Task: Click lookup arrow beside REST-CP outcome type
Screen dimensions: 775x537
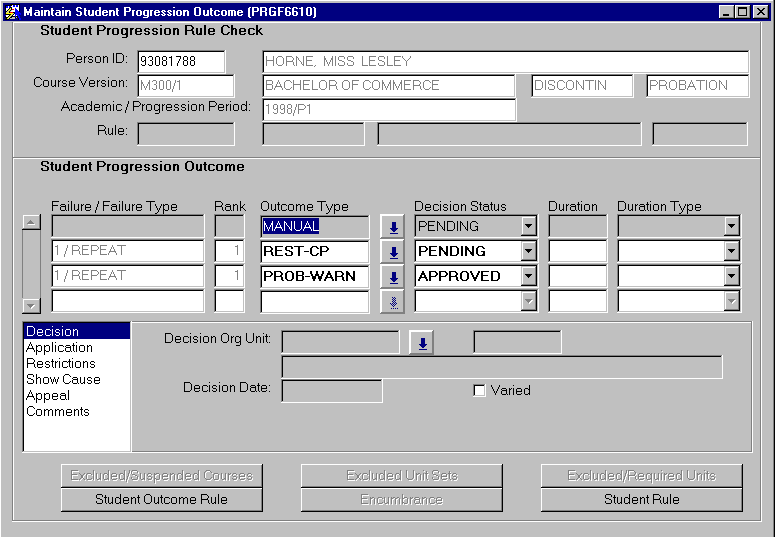Action: pyautogui.click(x=393, y=252)
